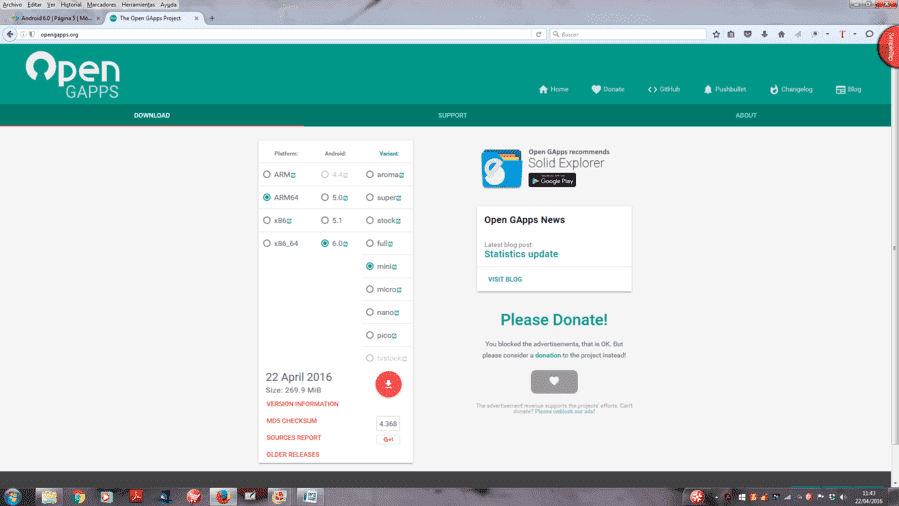Select the x86 platform radio button

click(x=267, y=220)
